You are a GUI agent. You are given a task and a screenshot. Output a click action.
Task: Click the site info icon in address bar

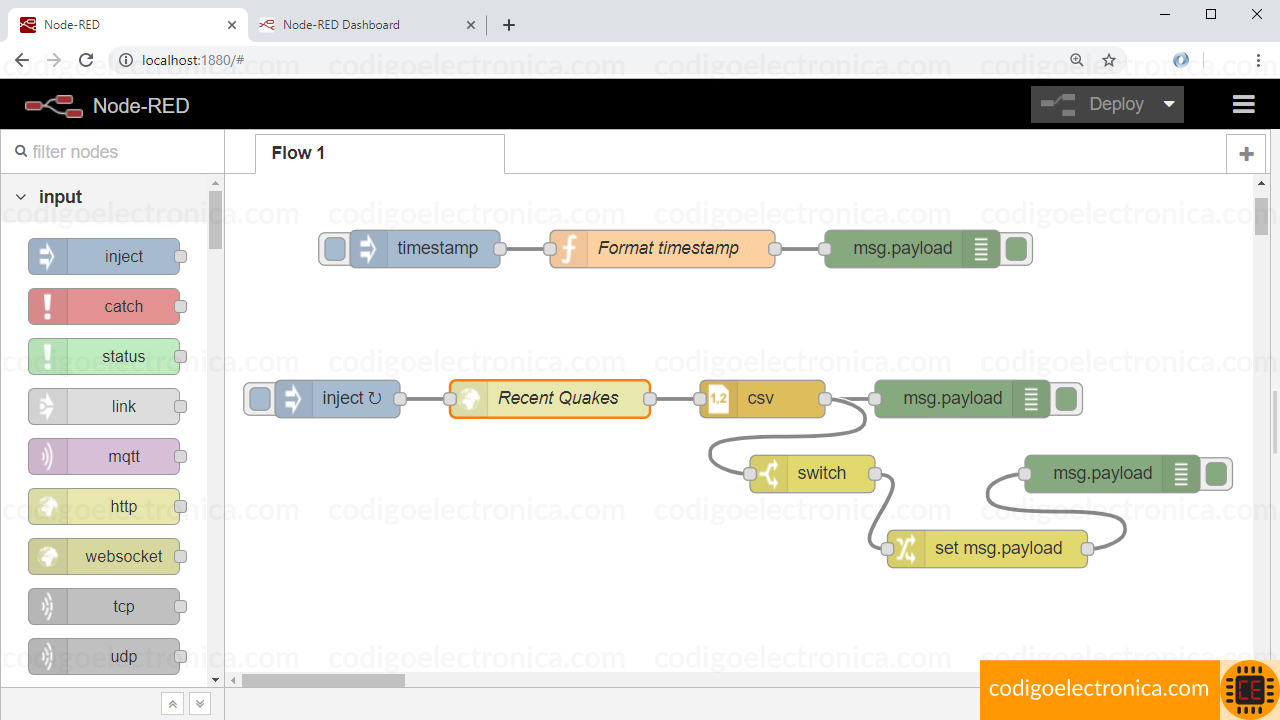[x=126, y=60]
